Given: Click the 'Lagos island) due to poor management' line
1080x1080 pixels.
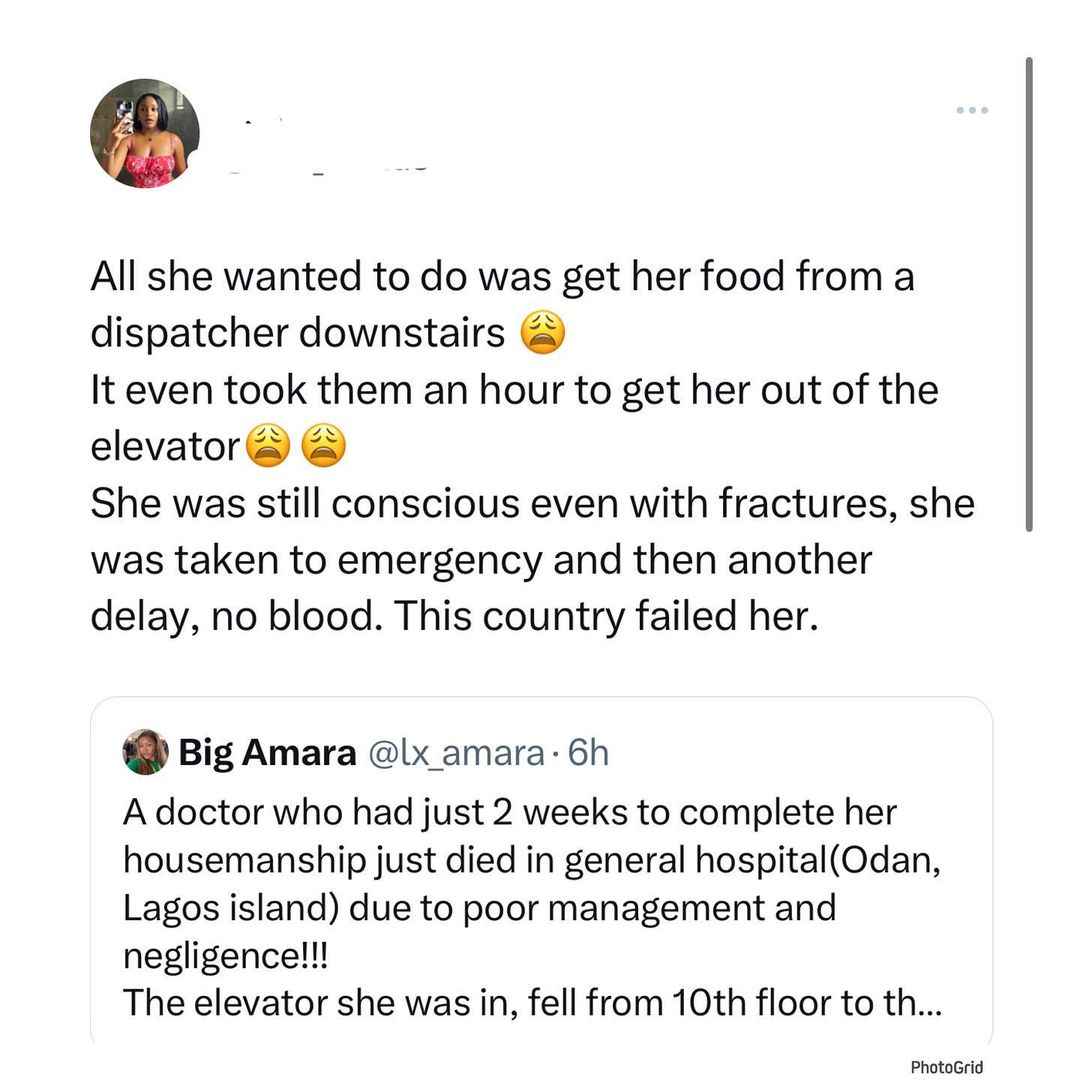Looking at the screenshot, I should click(x=479, y=908).
